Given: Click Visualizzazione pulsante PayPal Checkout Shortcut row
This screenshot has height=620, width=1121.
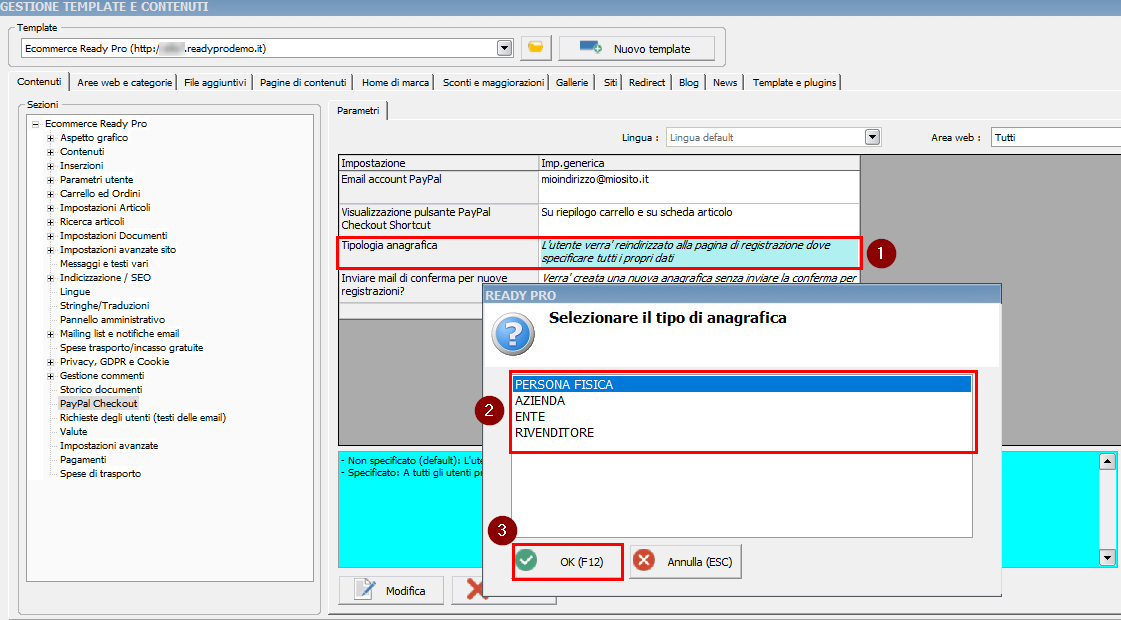Looking at the screenshot, I should point(599,220).
